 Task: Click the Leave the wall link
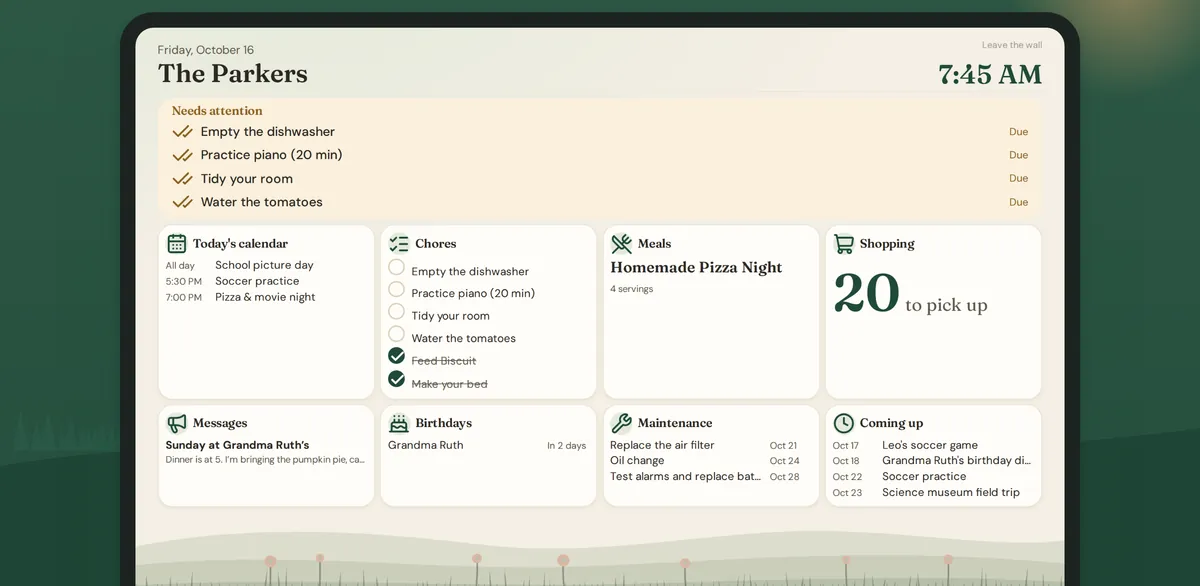(x=1012, y=45)
